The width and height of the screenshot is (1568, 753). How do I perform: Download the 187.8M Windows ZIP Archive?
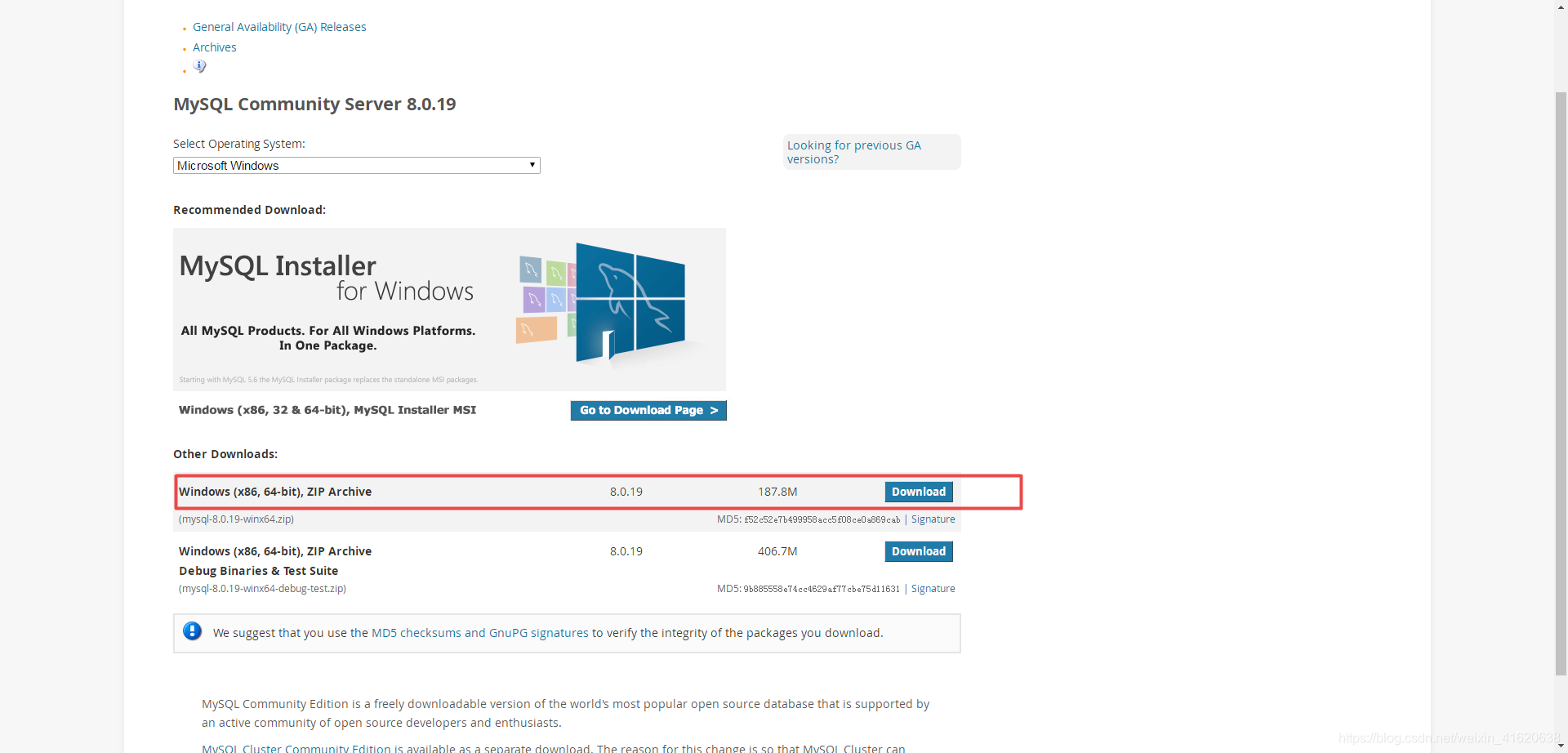click(919, 492)
